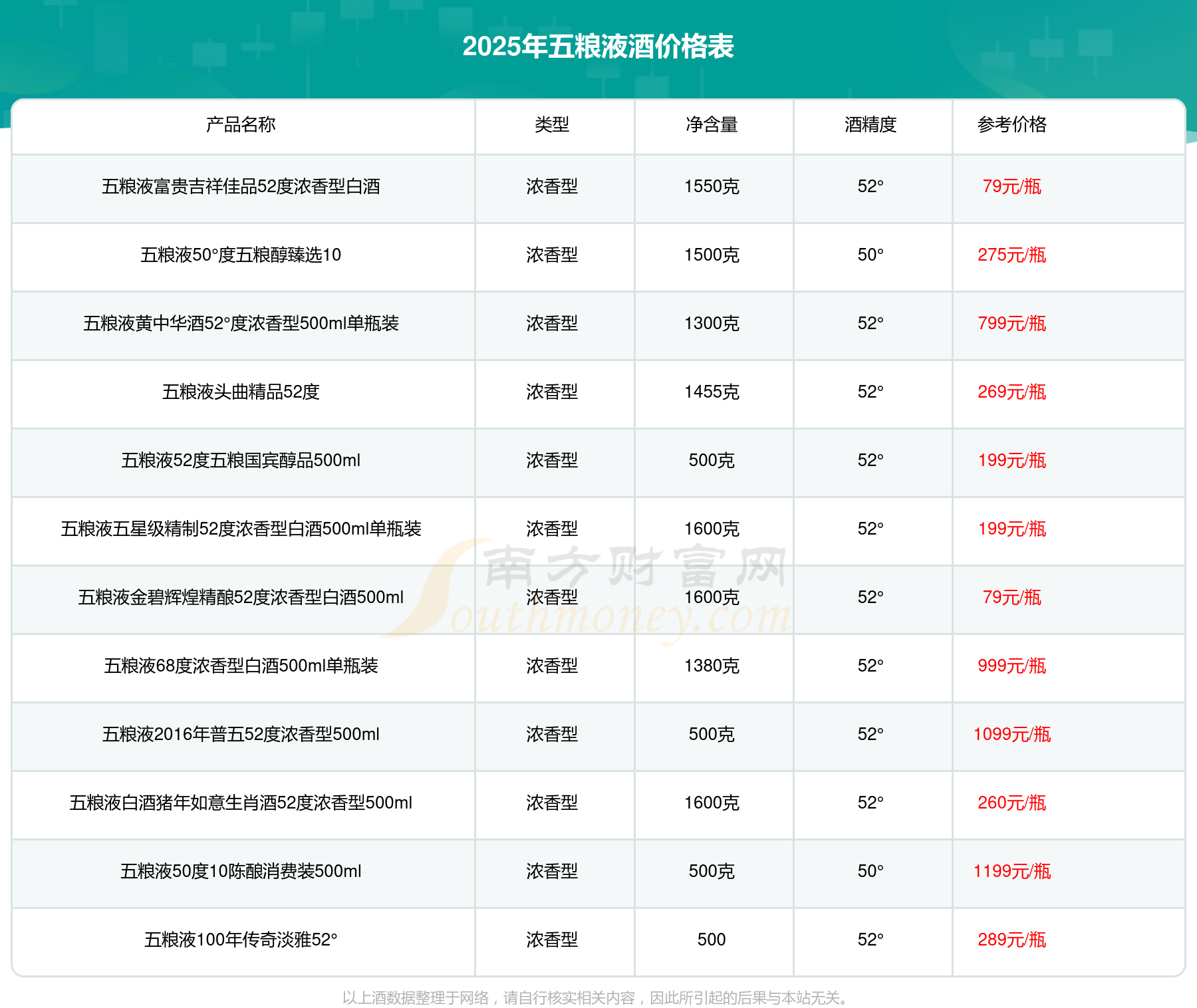Click the 79元/瓶 price for 富贵吉祥佳品
This screenshot has width=1197, height=1008.
pos(1012,186)
